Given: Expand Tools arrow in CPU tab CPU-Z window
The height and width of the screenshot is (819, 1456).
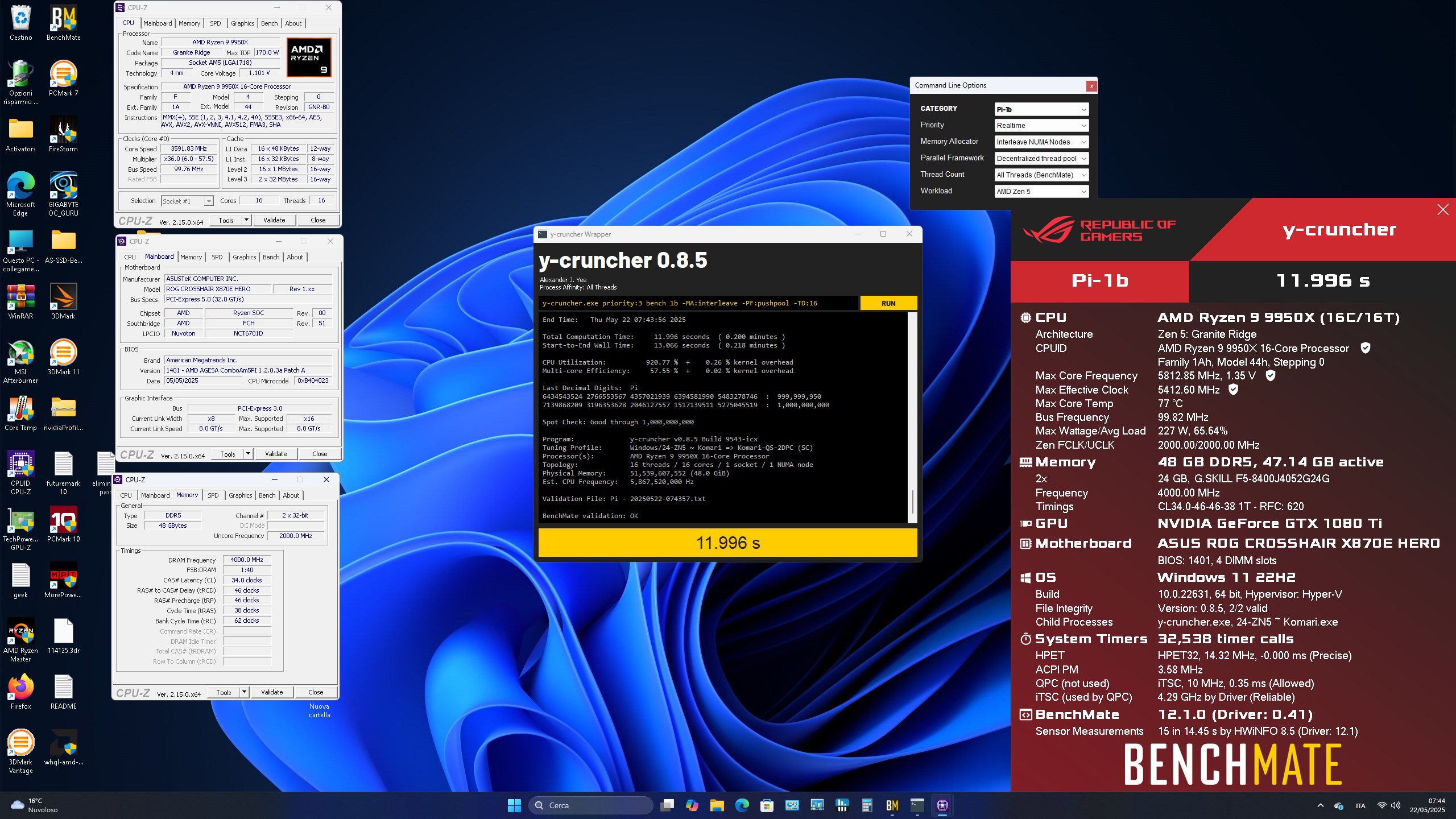Looking at the screenshot, I should (246, 220).
